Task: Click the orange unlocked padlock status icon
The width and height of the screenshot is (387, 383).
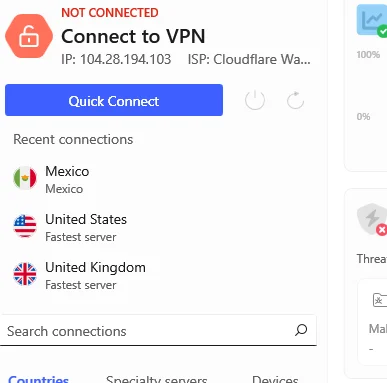Action: [x=29, y=36]
